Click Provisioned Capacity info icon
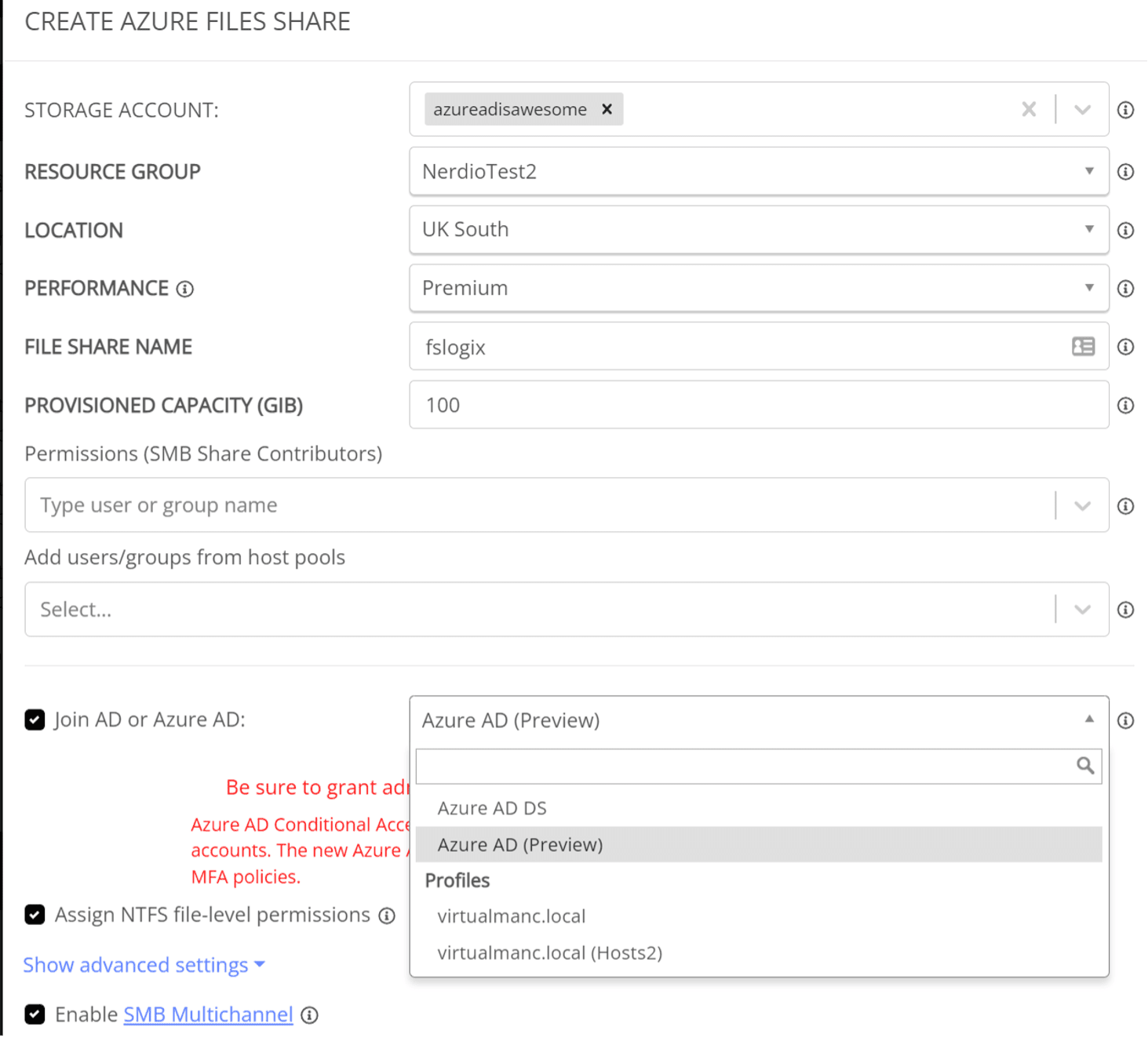This screenshot has height=1038, width=1148. coord(1125,406)
